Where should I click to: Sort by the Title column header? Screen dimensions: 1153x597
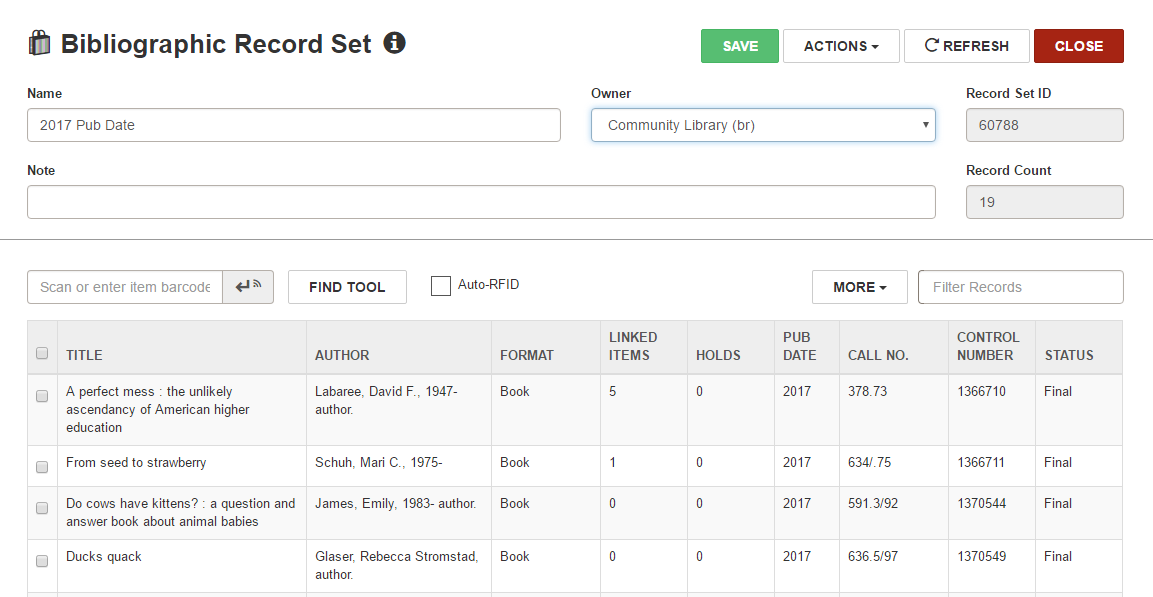pyautogui.click(x=85, y=355)
